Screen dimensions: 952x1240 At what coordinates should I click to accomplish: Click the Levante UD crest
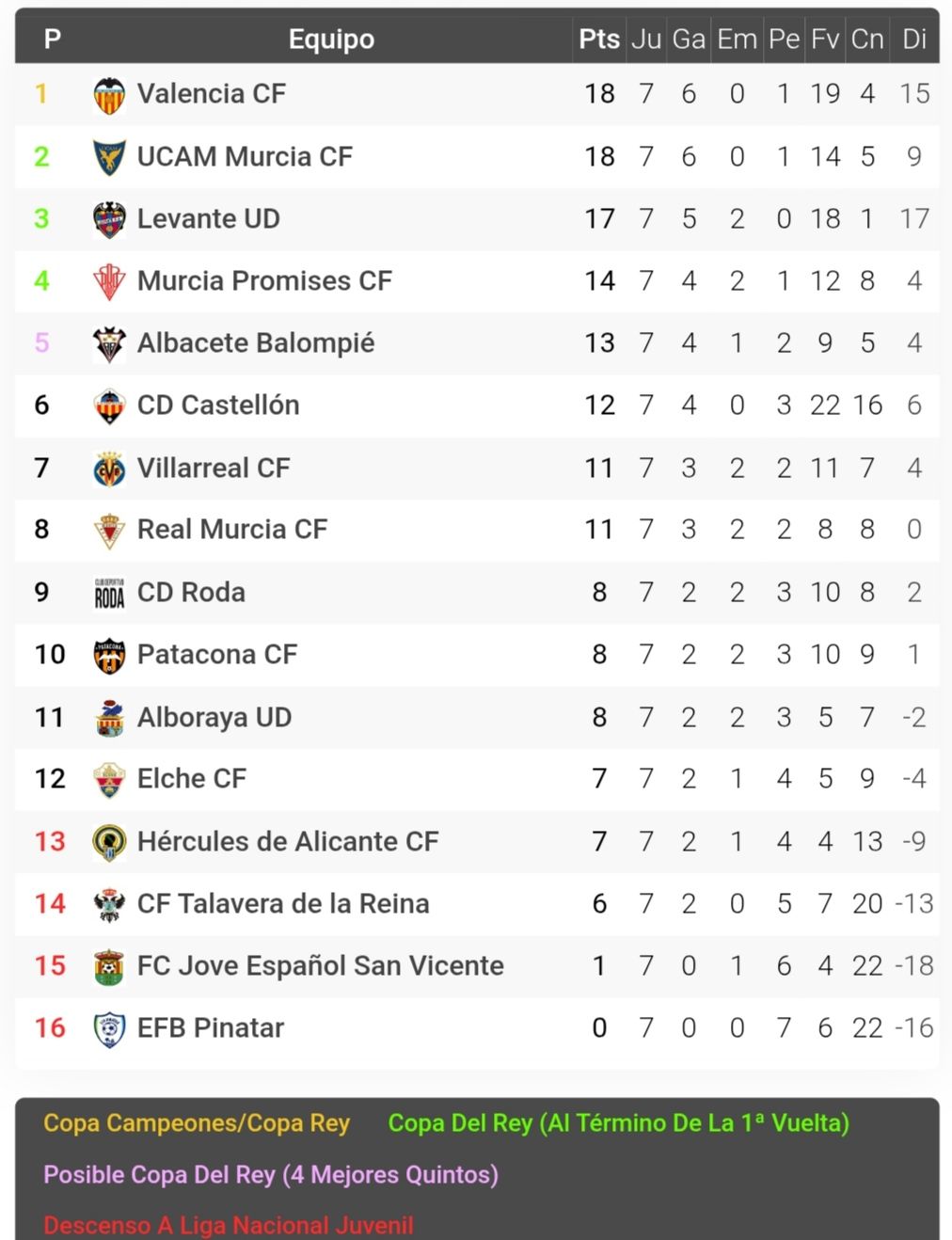[x=109, y=219]
